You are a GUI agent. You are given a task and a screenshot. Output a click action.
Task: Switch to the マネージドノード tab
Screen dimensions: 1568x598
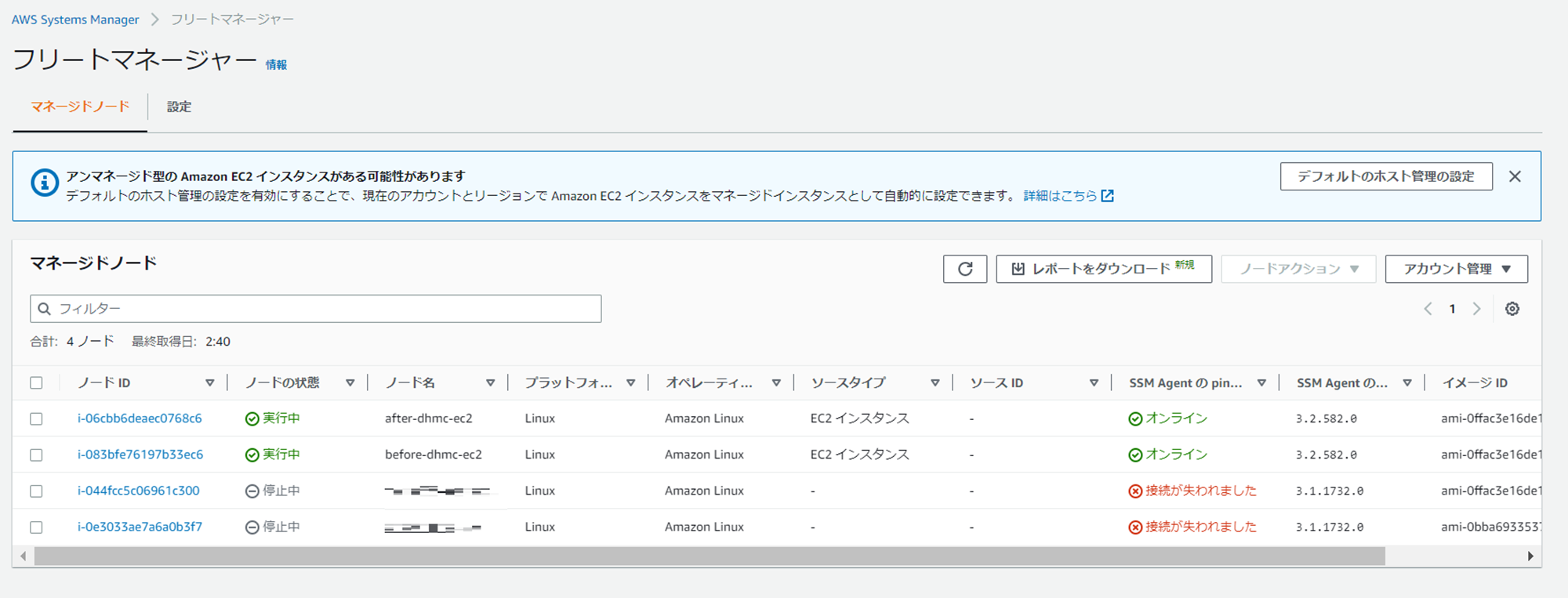[80, 107]
